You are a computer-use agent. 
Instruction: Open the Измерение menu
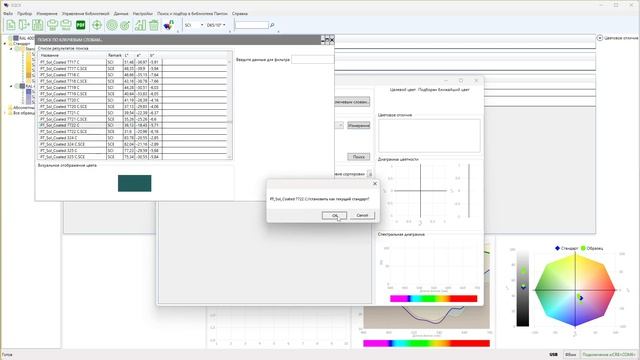tap(47, 13)
